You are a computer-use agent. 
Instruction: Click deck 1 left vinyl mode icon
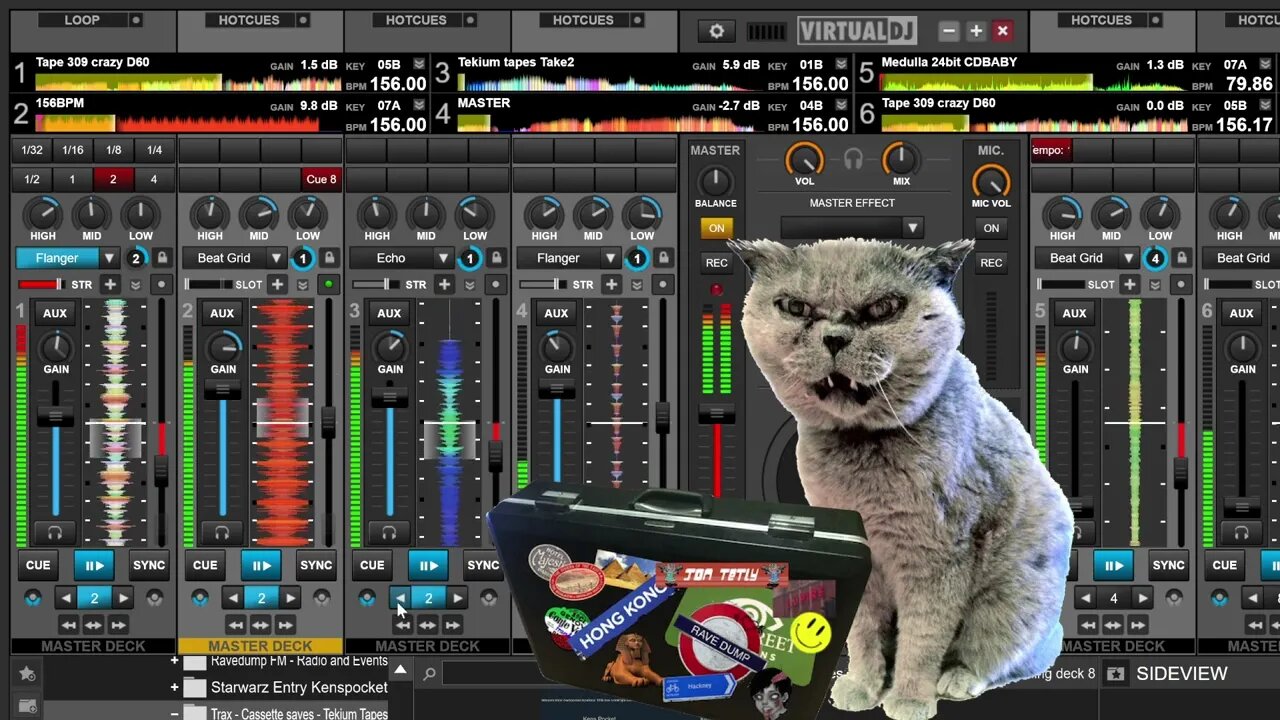tap(33, 598)
